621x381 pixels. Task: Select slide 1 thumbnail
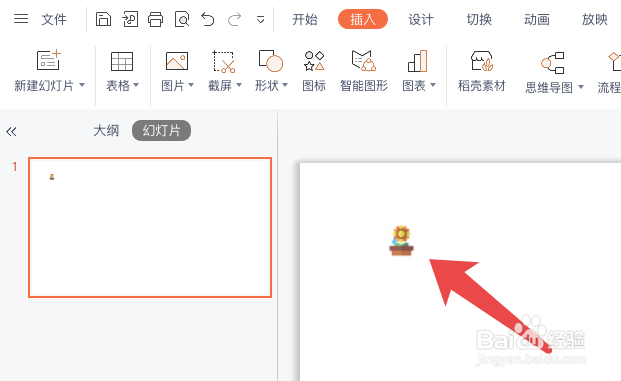point(150,227)
